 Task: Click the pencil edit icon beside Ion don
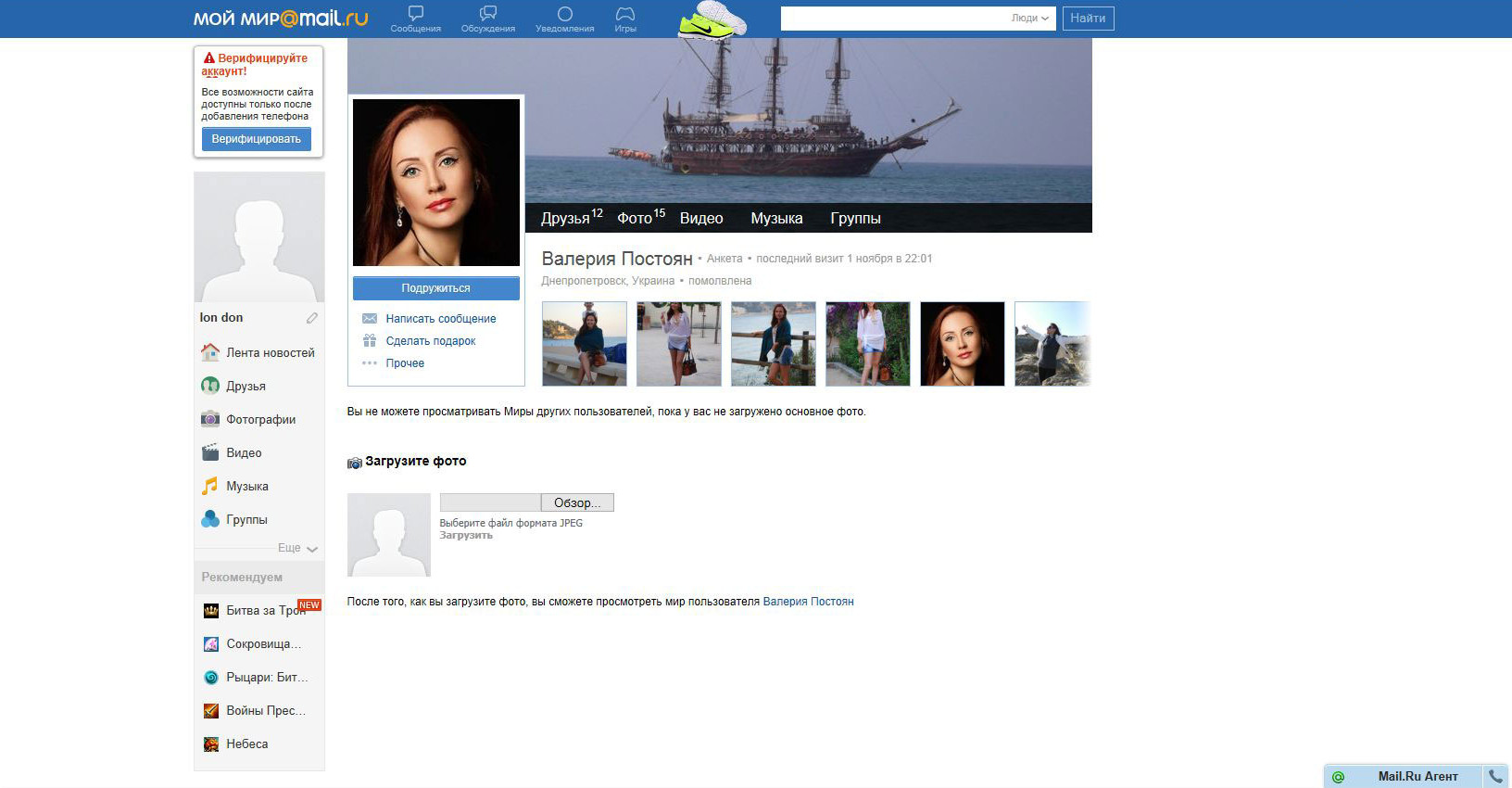(312, 318)
